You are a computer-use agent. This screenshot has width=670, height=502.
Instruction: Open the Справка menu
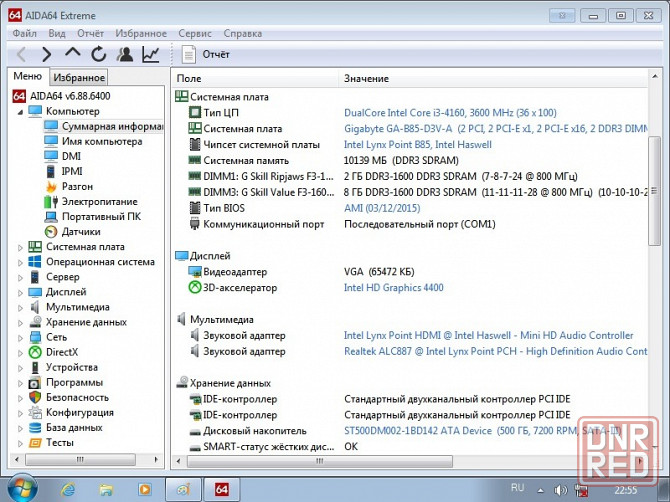click(243, 33)
